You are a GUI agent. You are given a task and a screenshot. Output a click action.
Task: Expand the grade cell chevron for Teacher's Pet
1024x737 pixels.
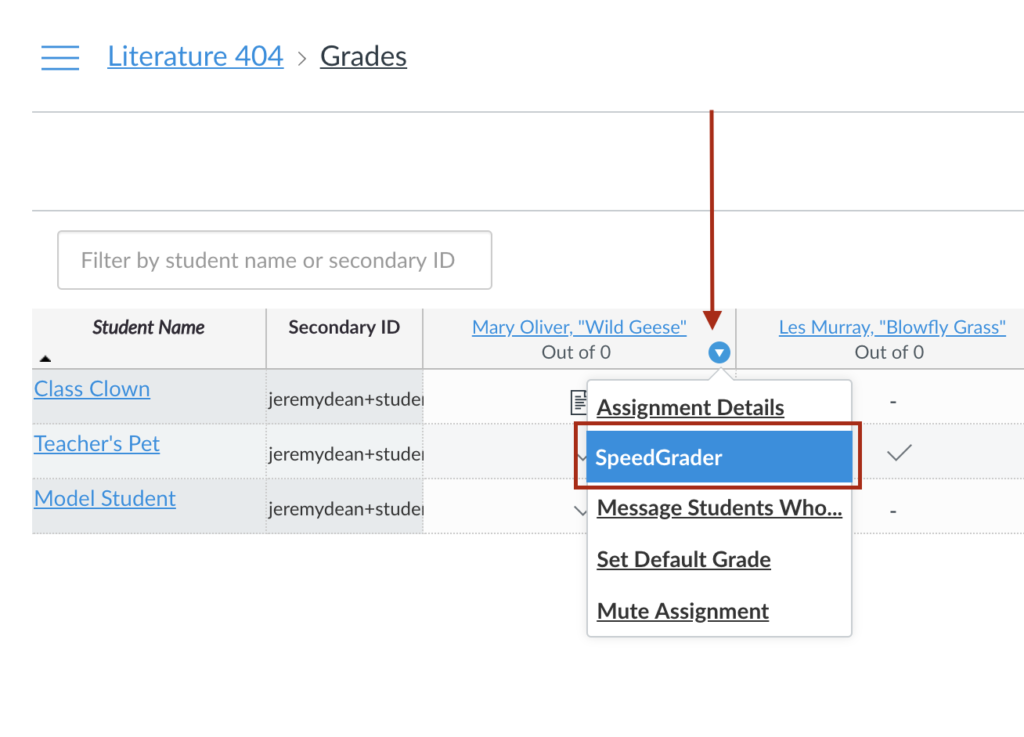581,456
